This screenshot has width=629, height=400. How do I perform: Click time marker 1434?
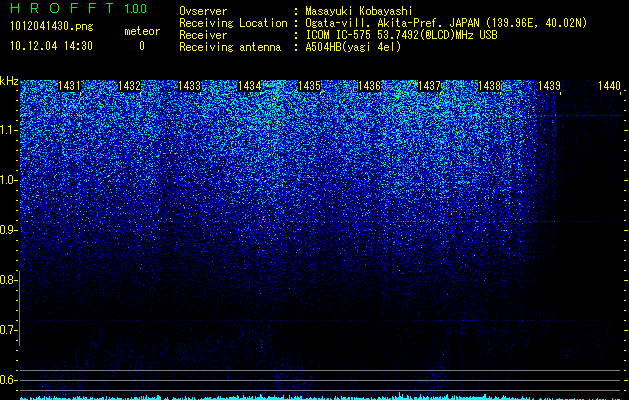[250, 86]
